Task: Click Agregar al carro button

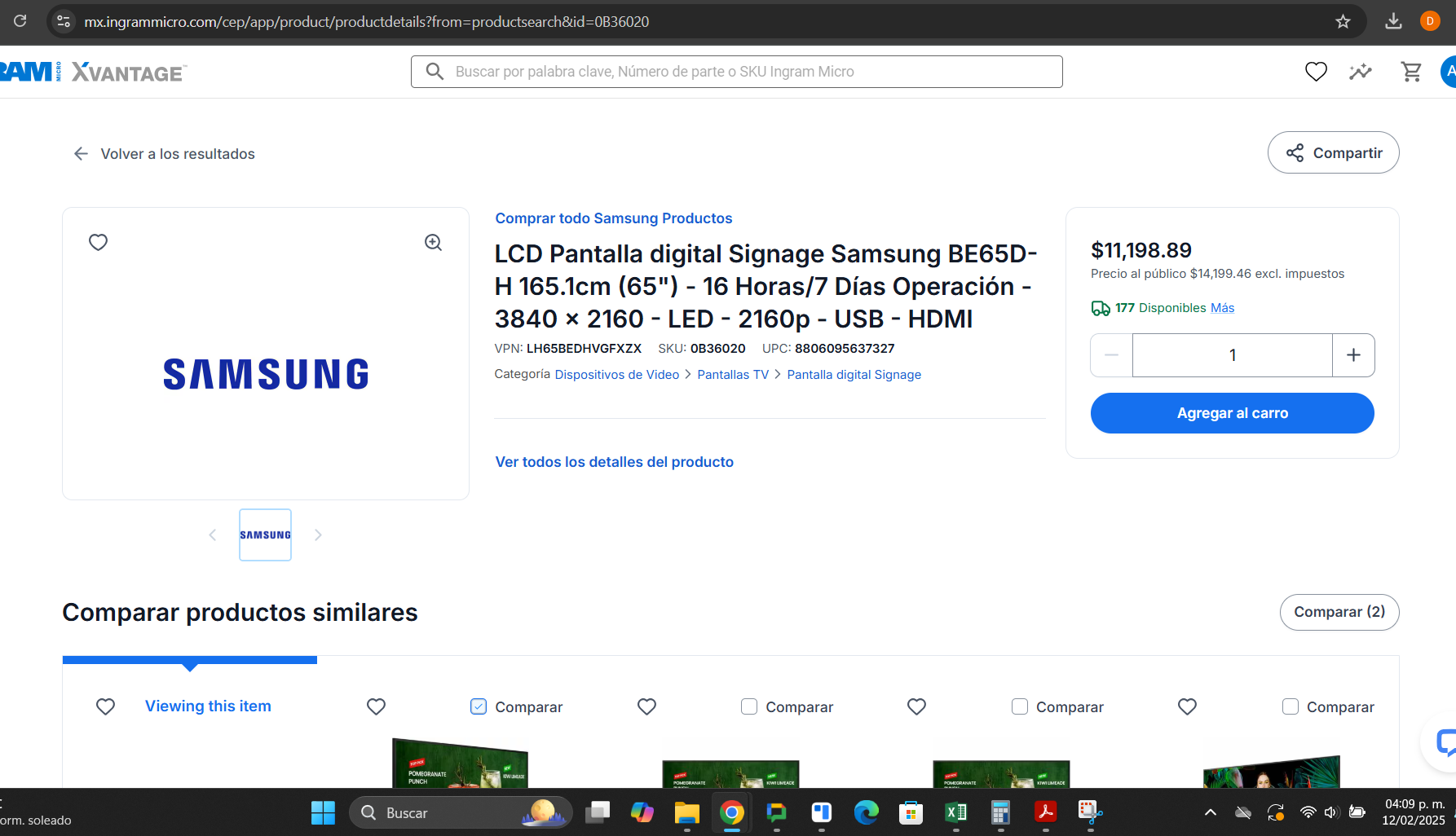Action: tap(1233, 413)
